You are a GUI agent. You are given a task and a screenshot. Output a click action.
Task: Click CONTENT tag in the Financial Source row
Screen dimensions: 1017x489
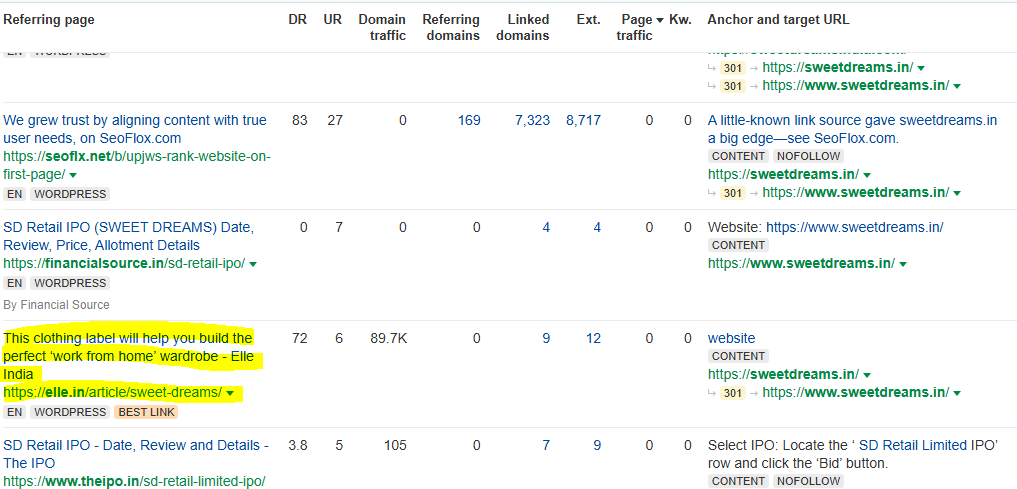738,245
